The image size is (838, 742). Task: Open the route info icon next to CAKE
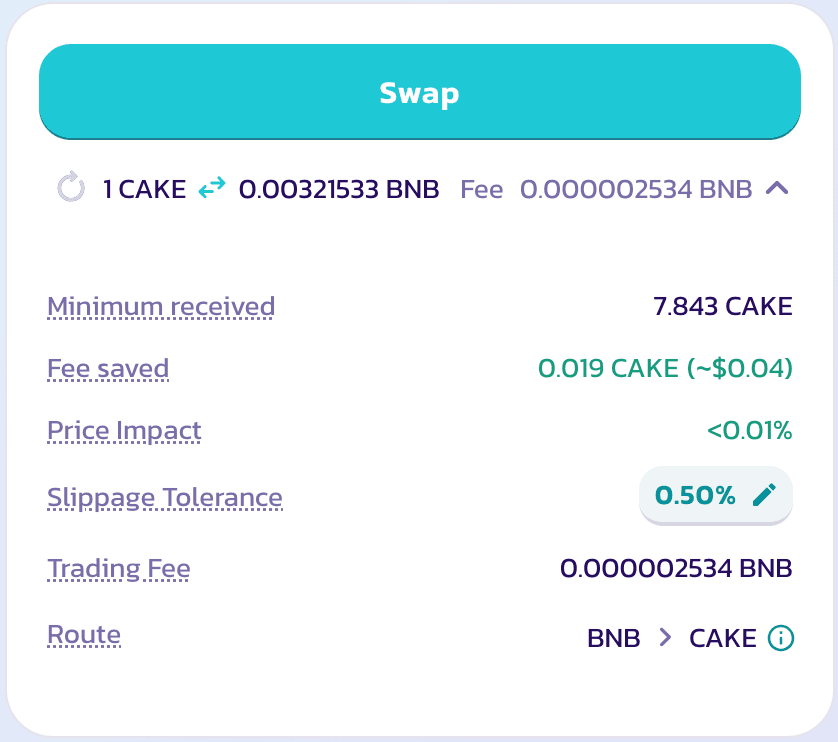tap(780, 638)
